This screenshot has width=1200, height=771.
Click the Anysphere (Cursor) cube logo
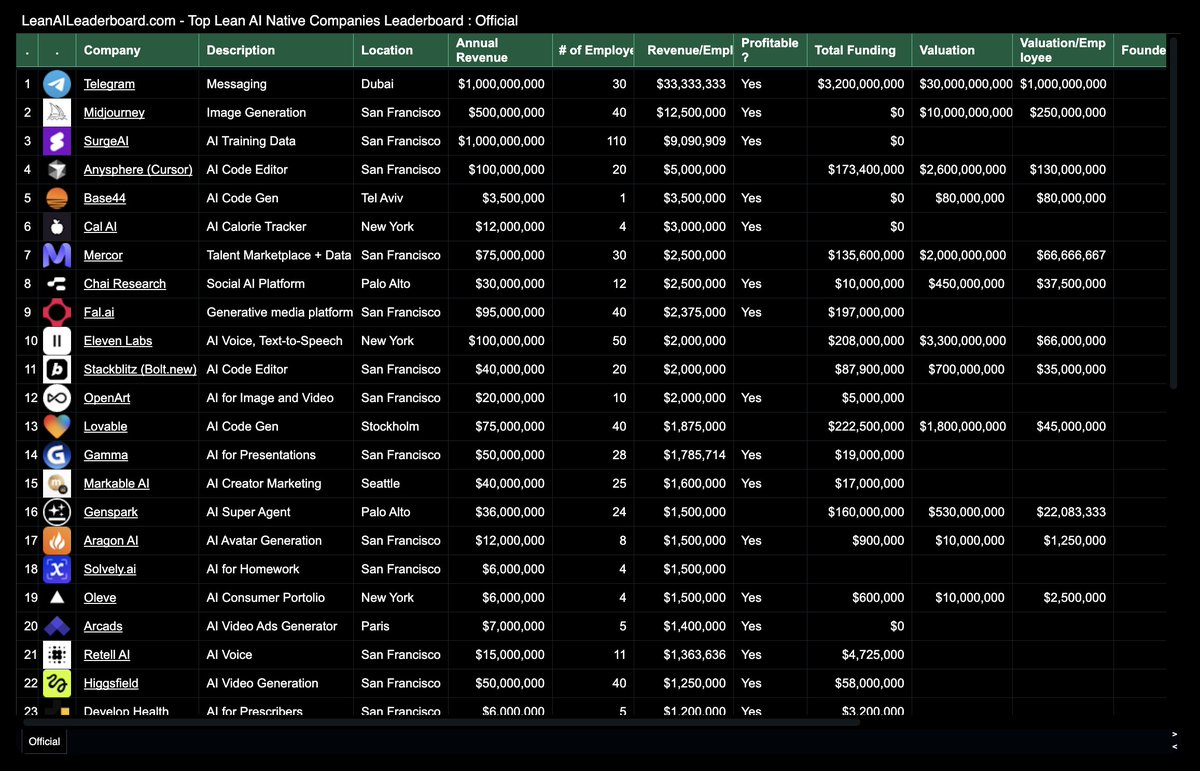pos(57,170)
